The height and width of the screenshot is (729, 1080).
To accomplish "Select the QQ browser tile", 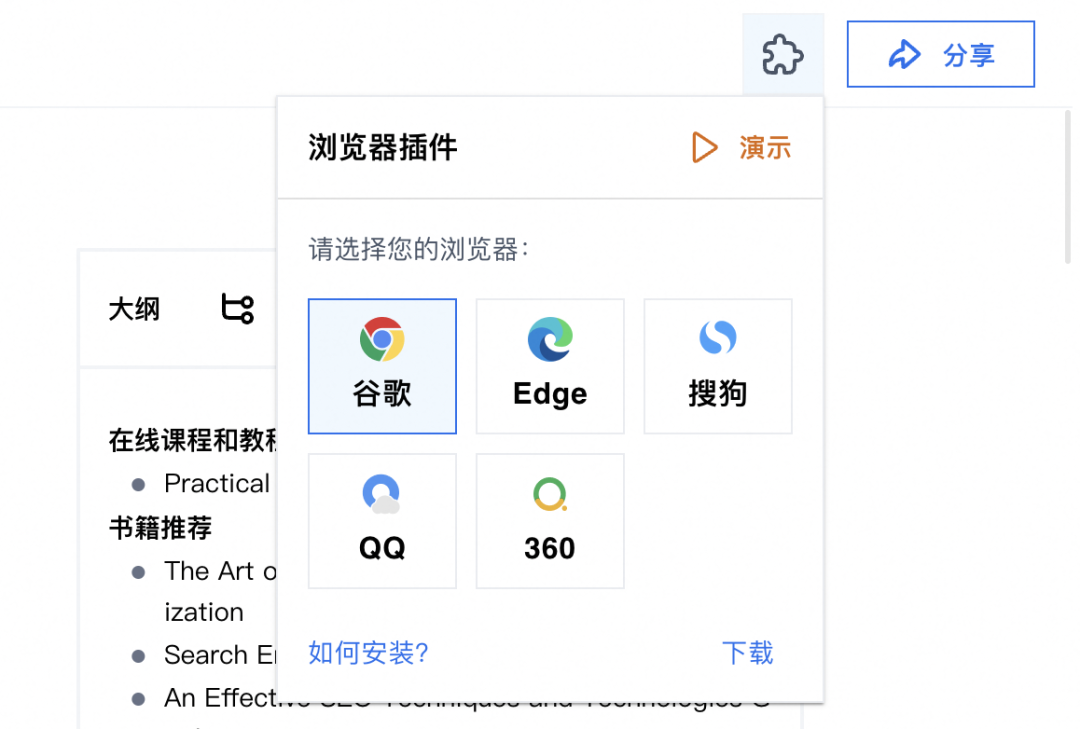I will pos(382,521).
